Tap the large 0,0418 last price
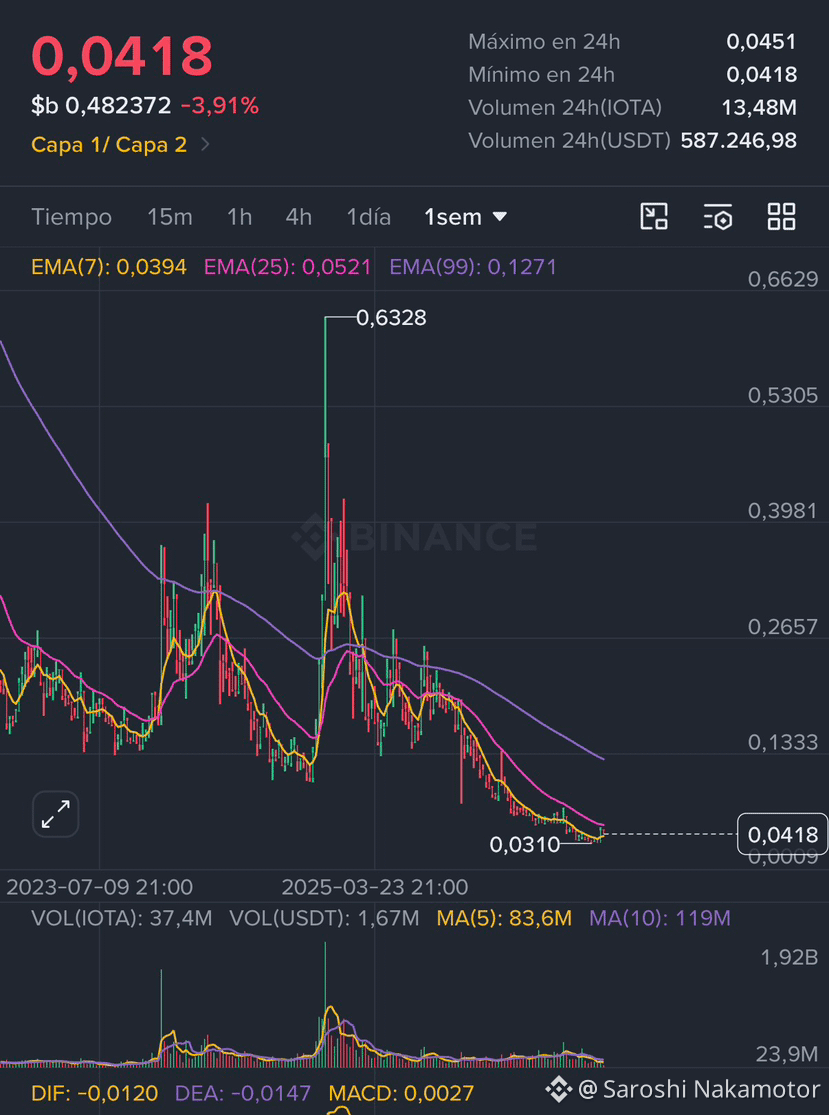The height and width of the screenshot is (1115, 829). 122,56
